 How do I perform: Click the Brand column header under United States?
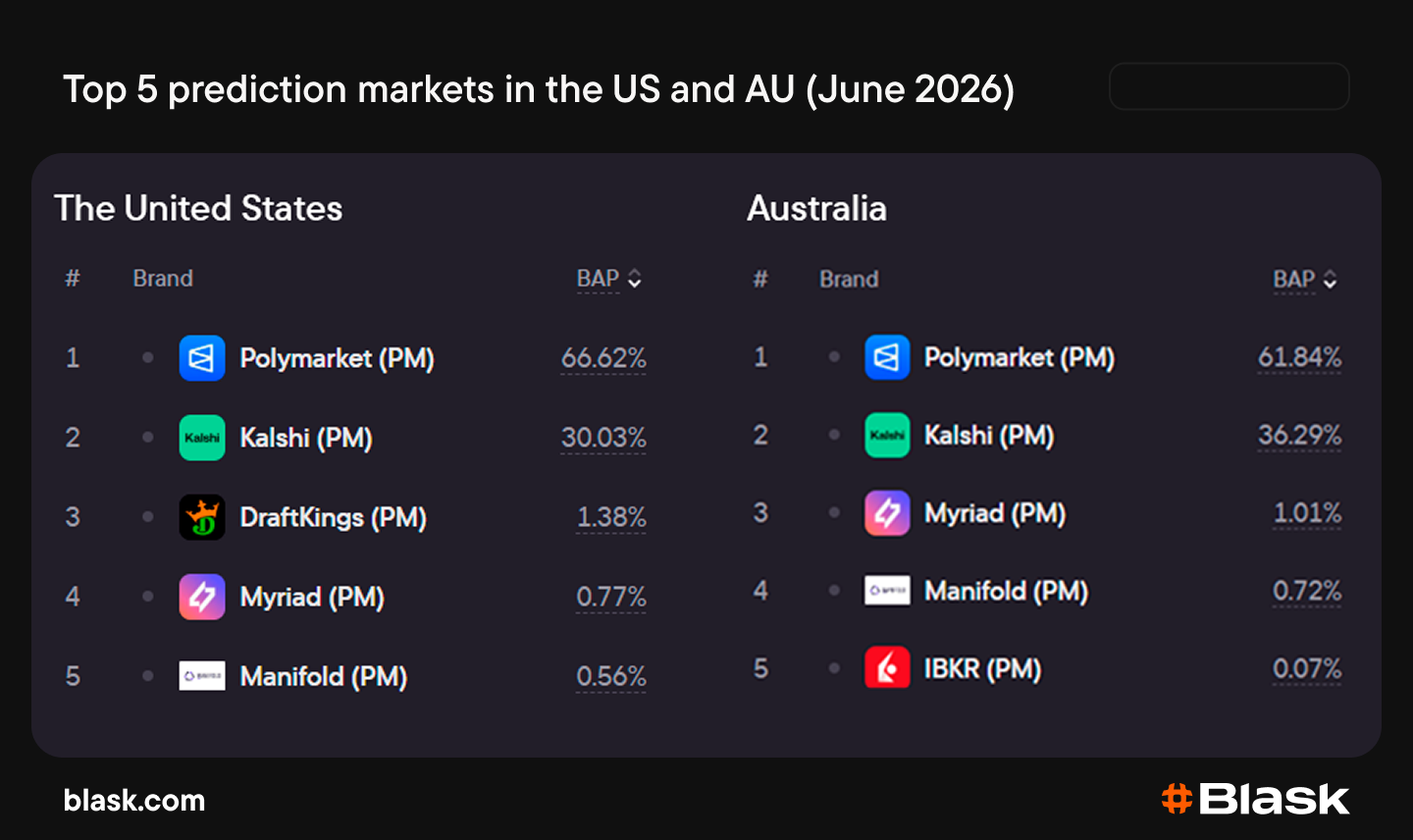tap(163, 279)
